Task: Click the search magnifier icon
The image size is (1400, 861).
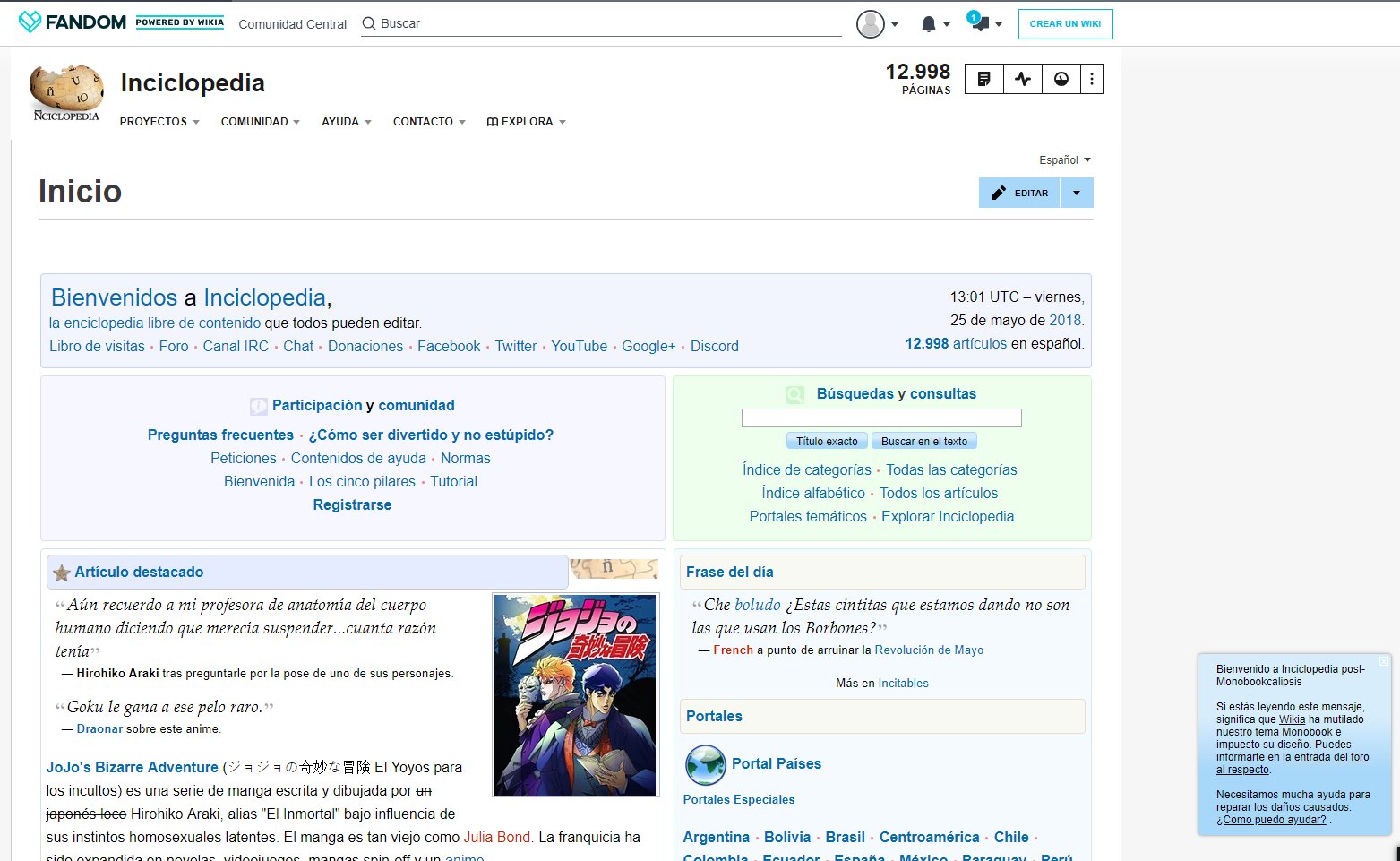Action: click(369, 23)
